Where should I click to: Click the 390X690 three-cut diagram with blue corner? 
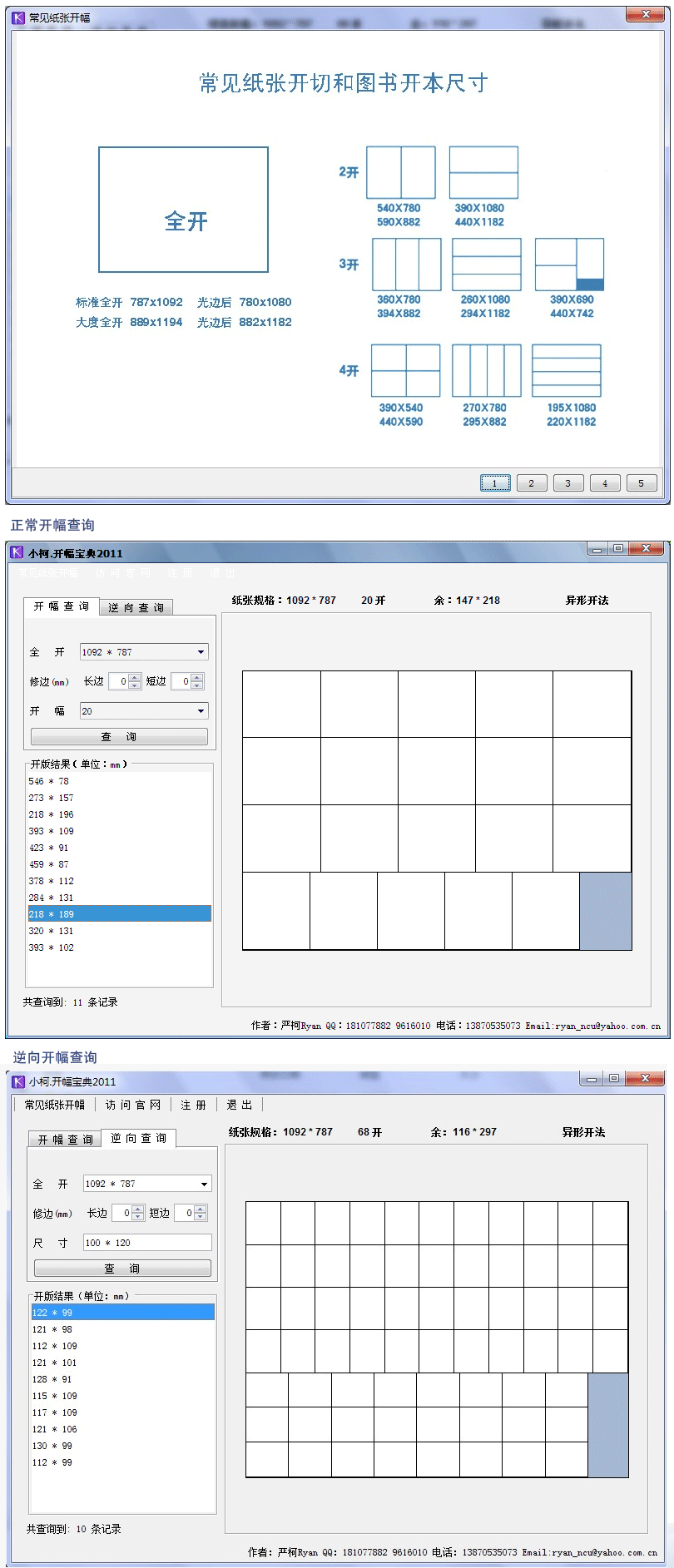tap(569, 265)
